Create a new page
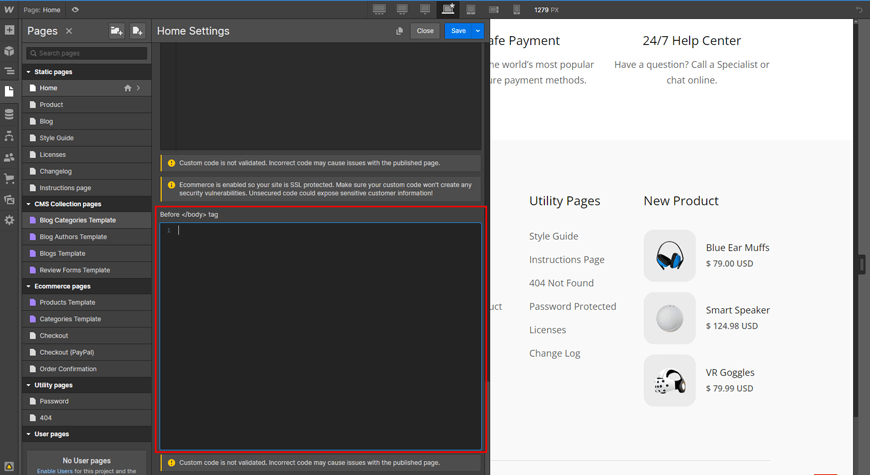 click(x=137, y=31)
